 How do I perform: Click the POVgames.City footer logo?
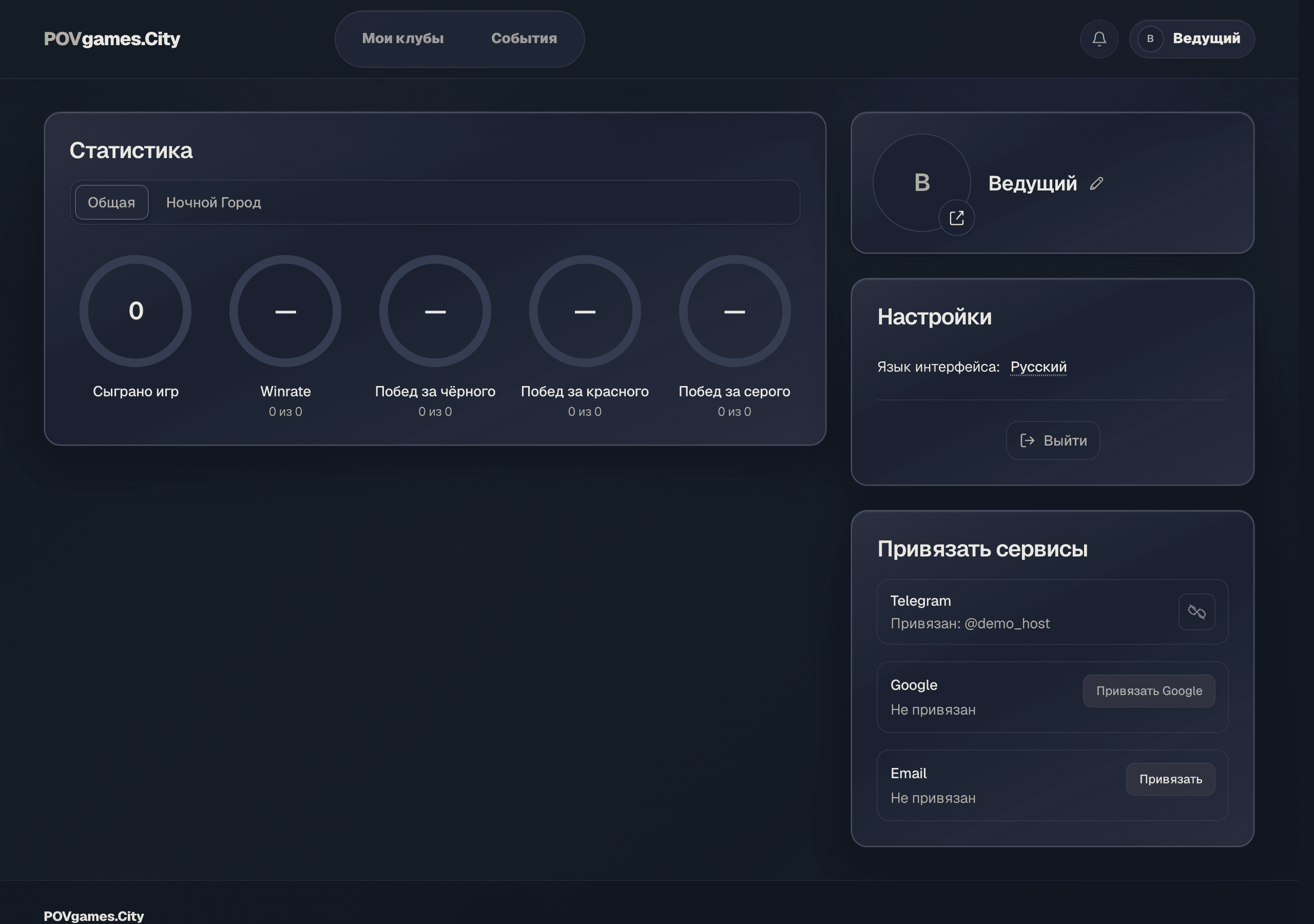point(94,915)
